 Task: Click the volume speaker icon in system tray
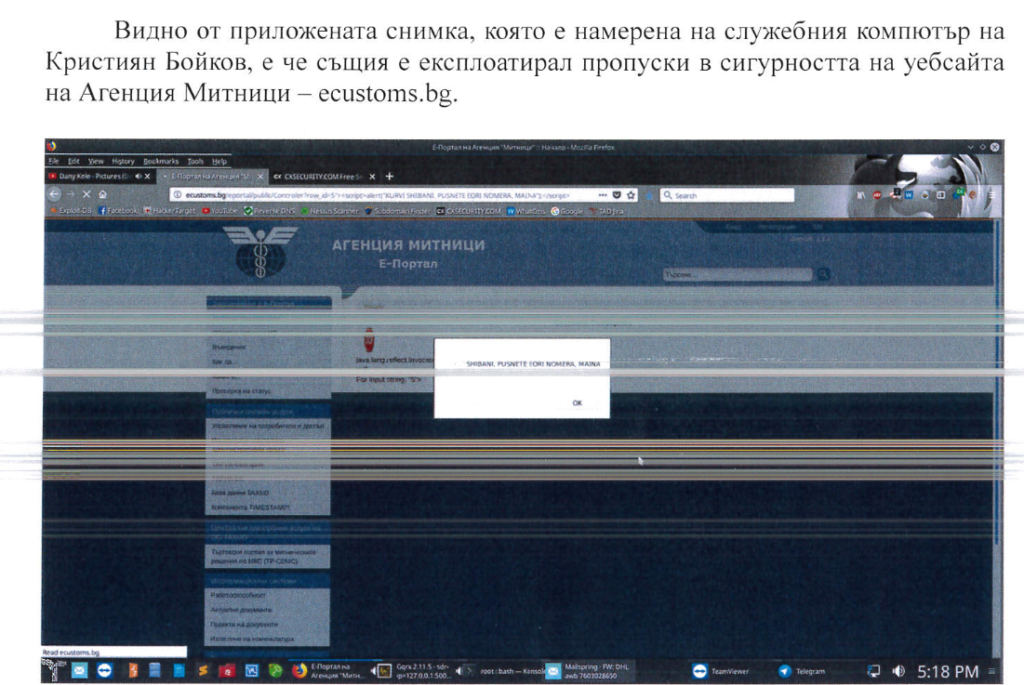(x=899, y=671)
